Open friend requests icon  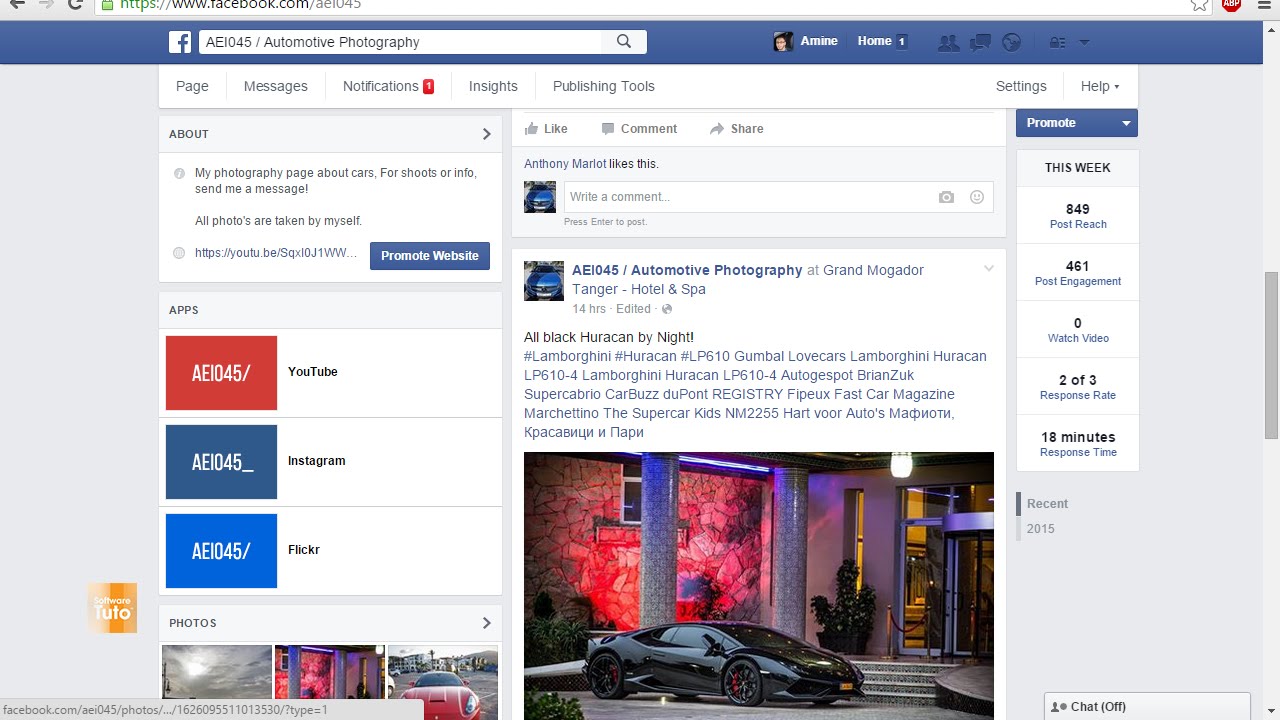coord(948,42)
